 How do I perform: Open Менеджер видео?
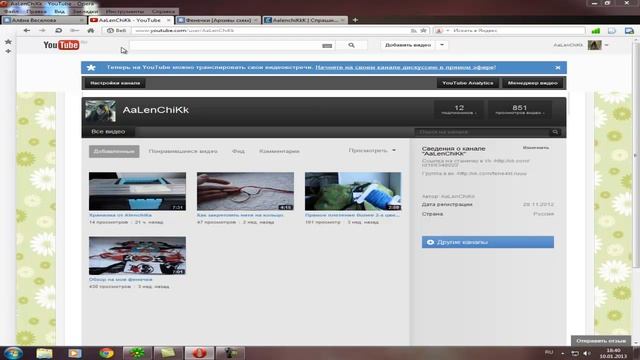(x=533, y=83)
